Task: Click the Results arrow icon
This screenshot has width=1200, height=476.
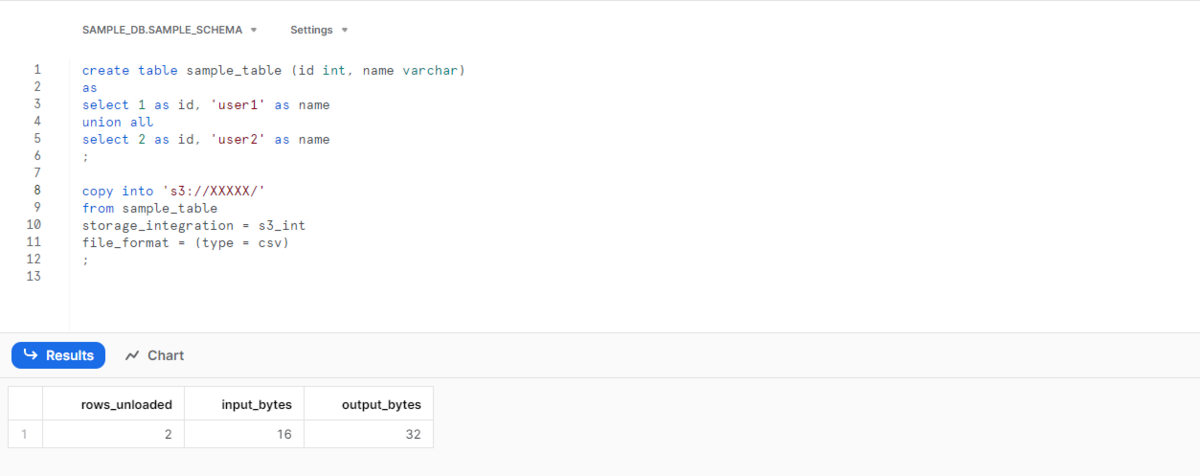Action: pos(30,355)
